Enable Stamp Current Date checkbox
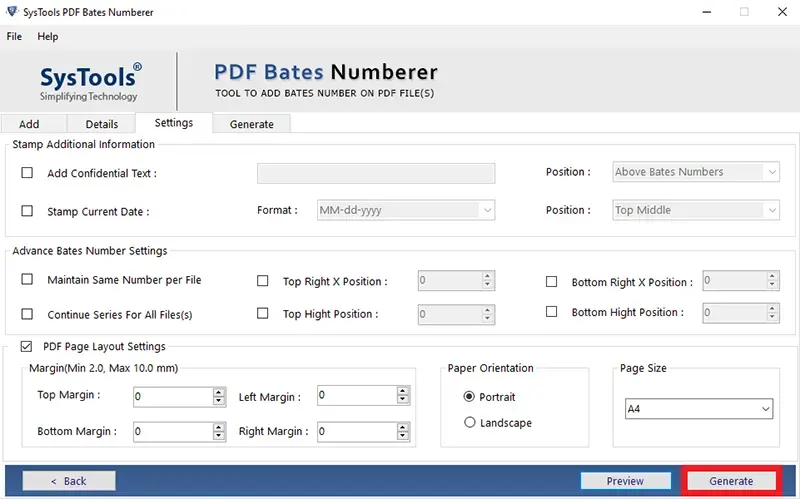 point(27,211)
